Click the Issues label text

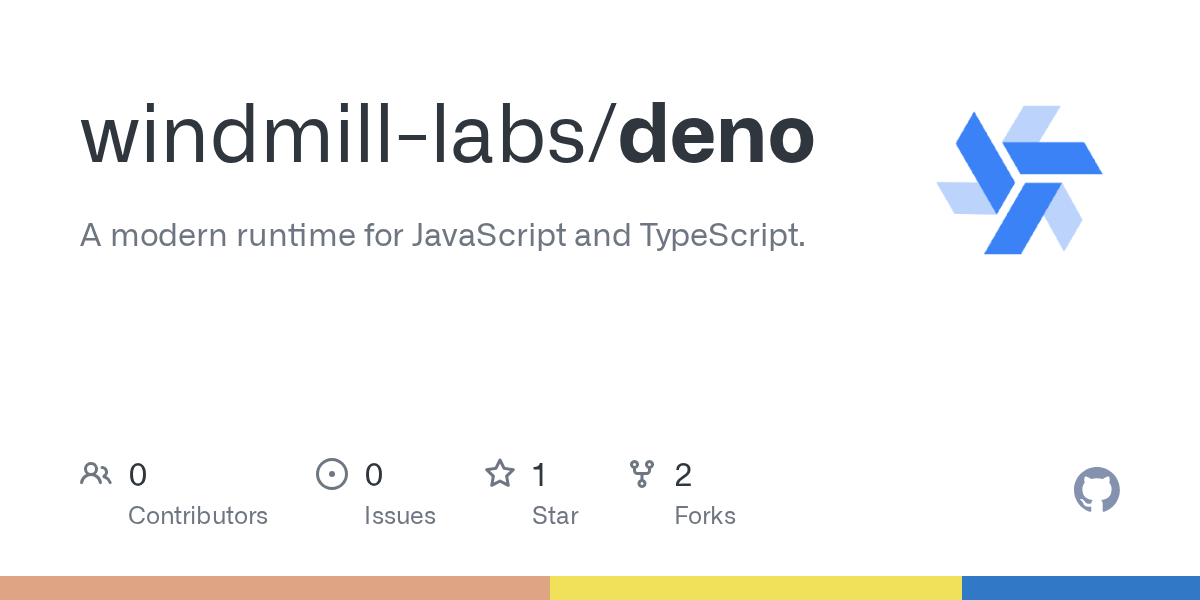pos(400,516)
